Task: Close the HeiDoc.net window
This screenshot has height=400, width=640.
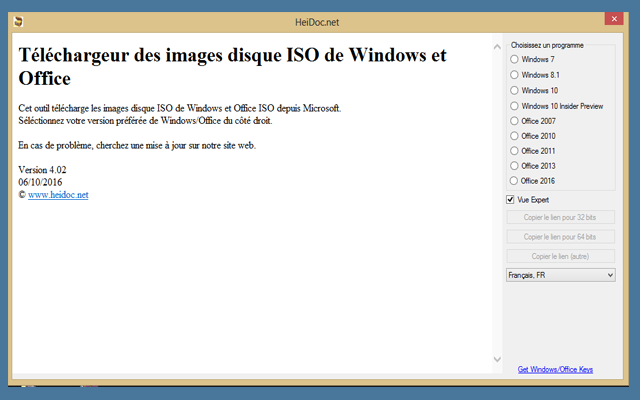Action: pyautogui.click(x=614, y=19)
